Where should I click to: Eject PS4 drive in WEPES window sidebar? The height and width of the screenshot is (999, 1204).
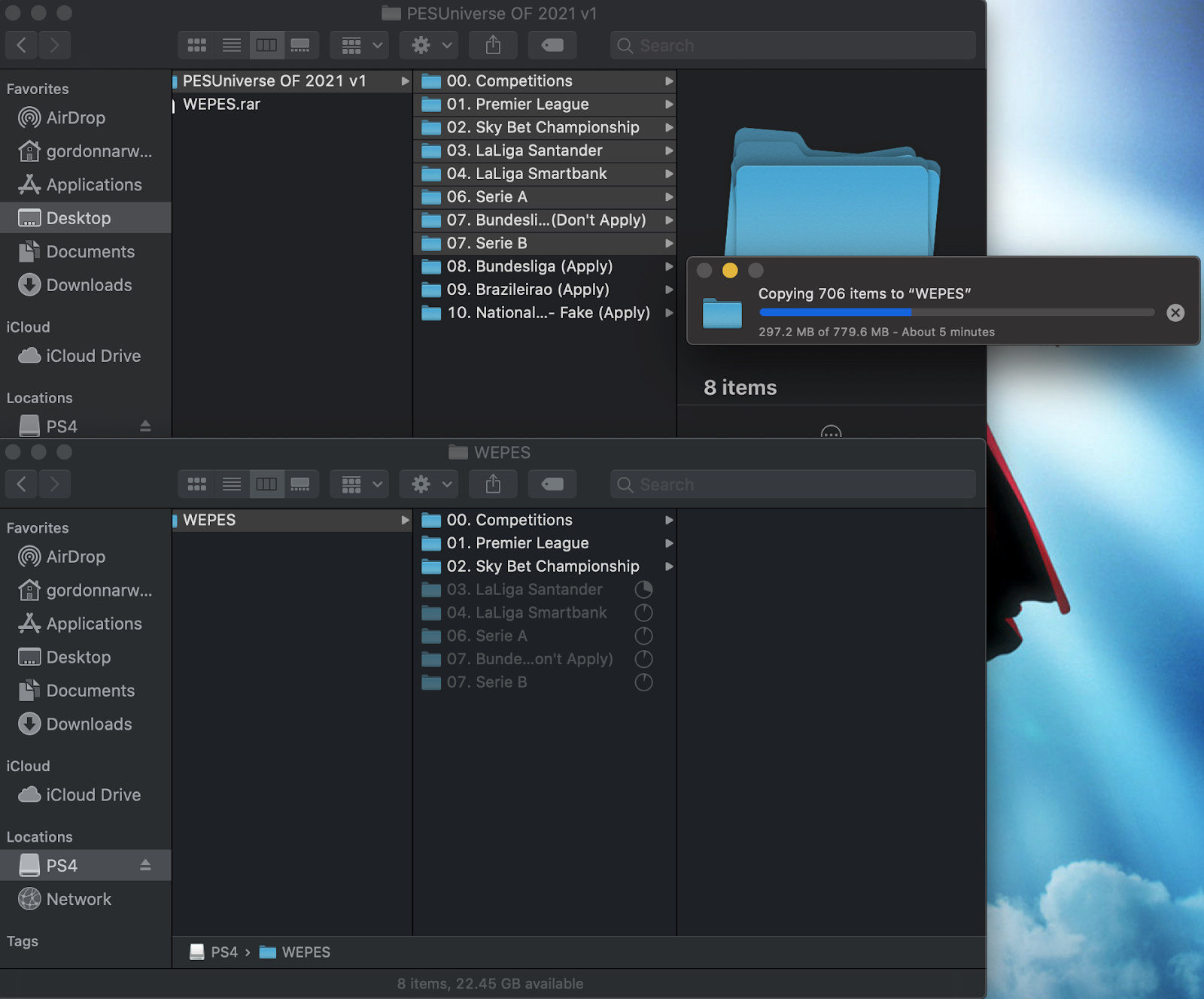(145, 866)
